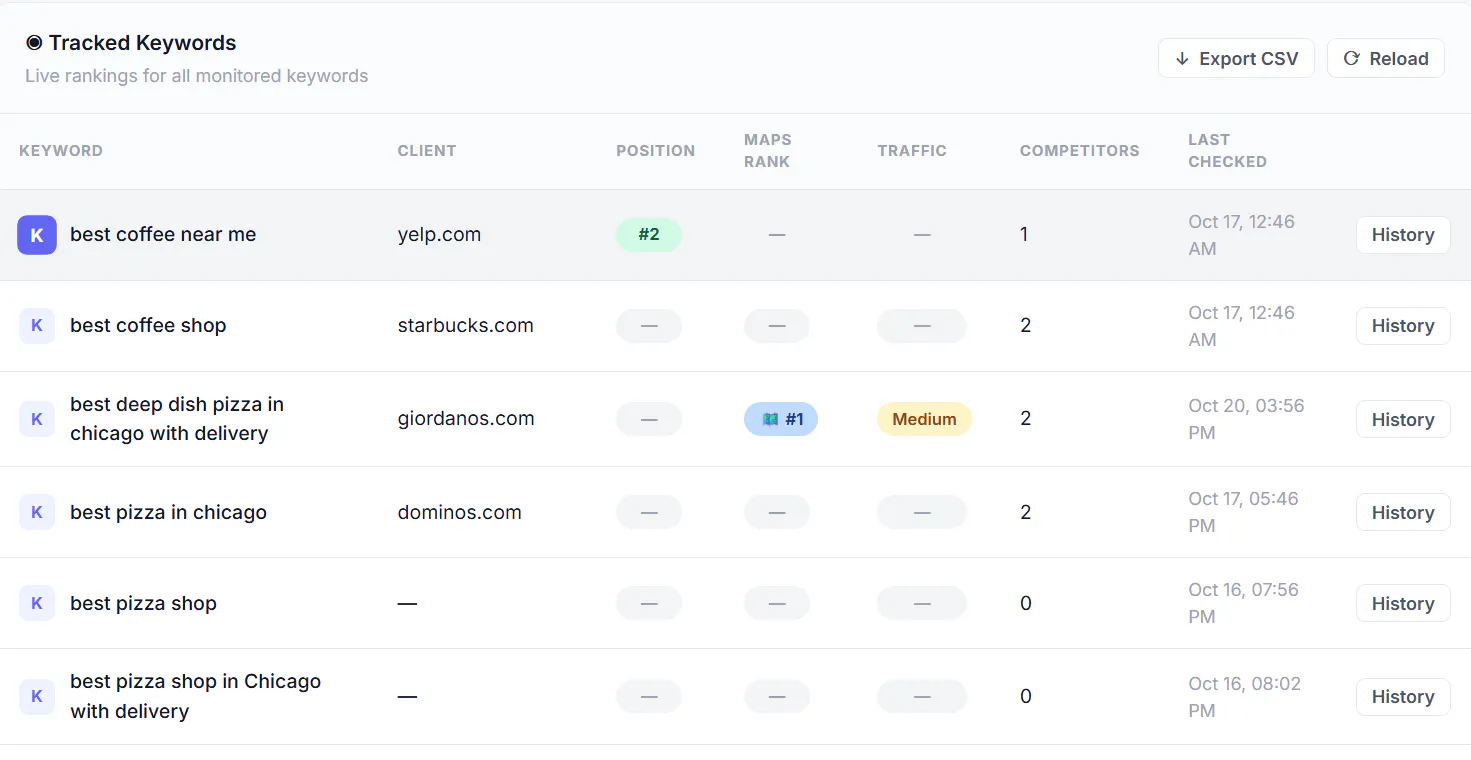Click the Last Checked column header
Viewport: 1471px width, 760px height.
pos(1228,151)
